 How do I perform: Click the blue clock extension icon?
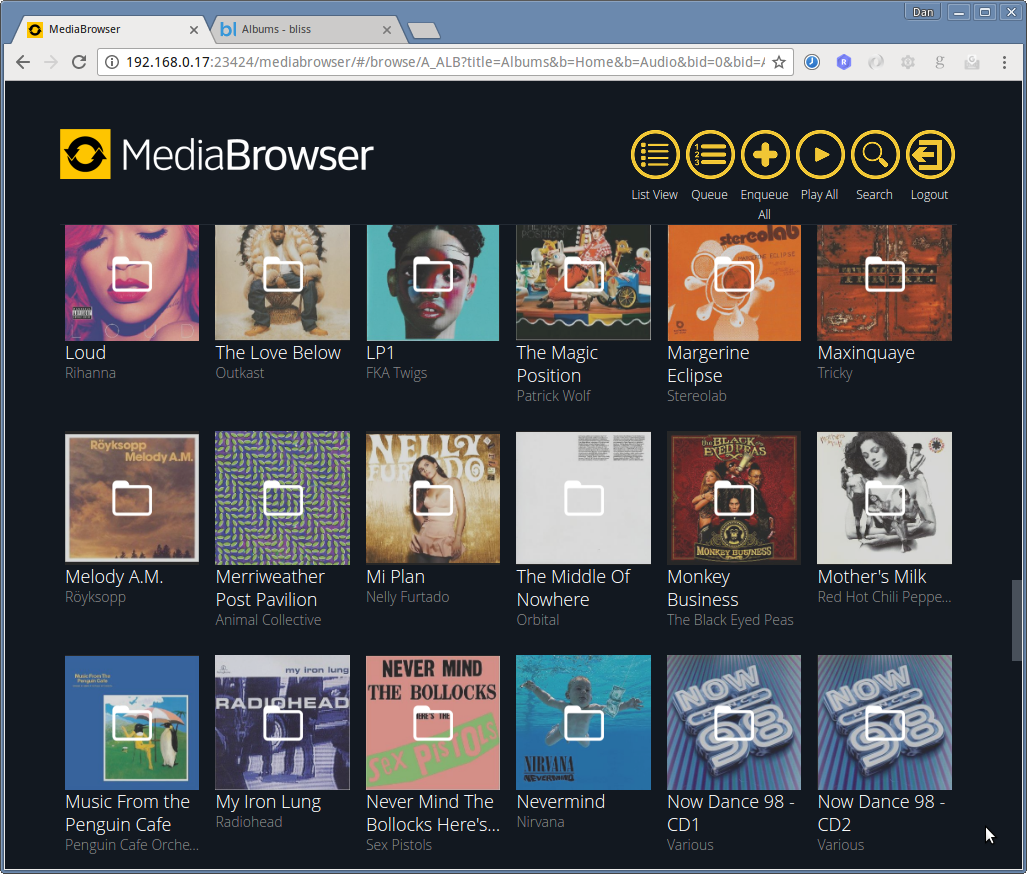click(x=812, y=62)
